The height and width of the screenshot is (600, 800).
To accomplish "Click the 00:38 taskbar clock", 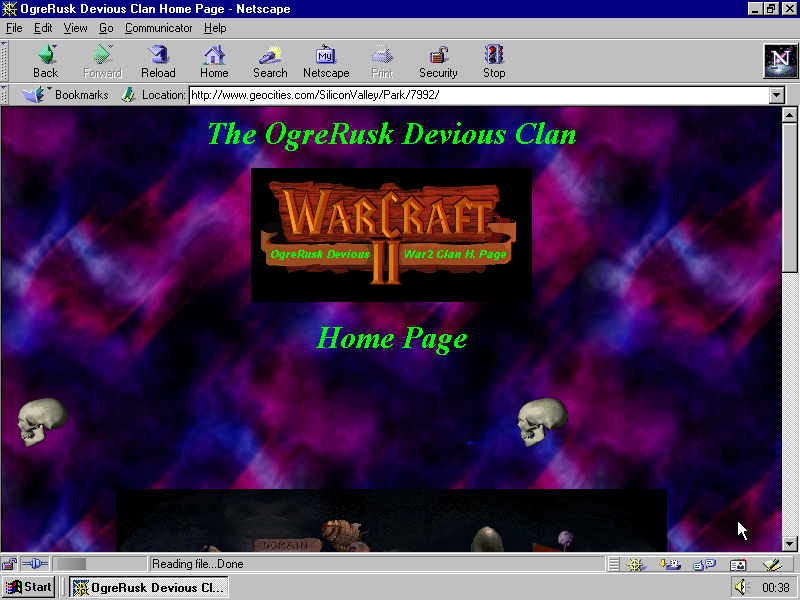I will click(x=776, y=587).
